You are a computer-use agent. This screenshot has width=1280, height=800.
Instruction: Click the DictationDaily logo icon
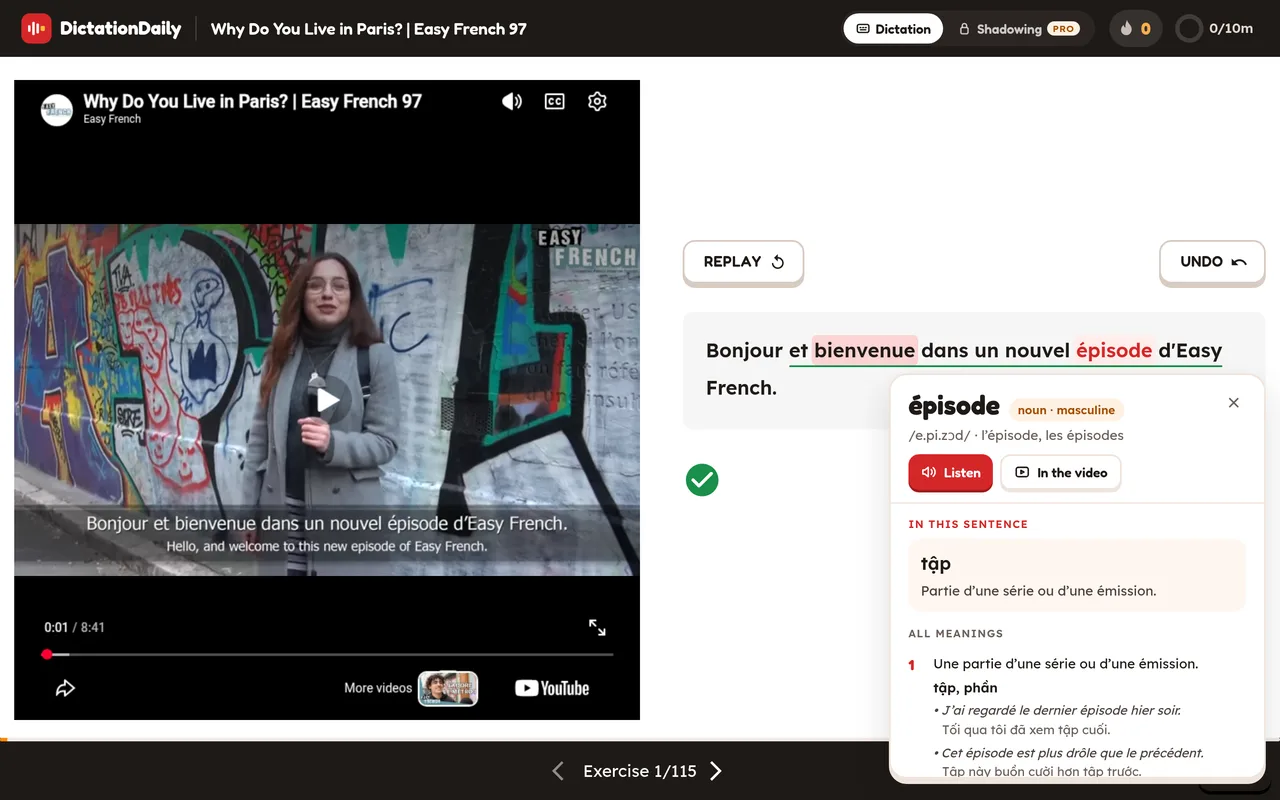point(36,29)
